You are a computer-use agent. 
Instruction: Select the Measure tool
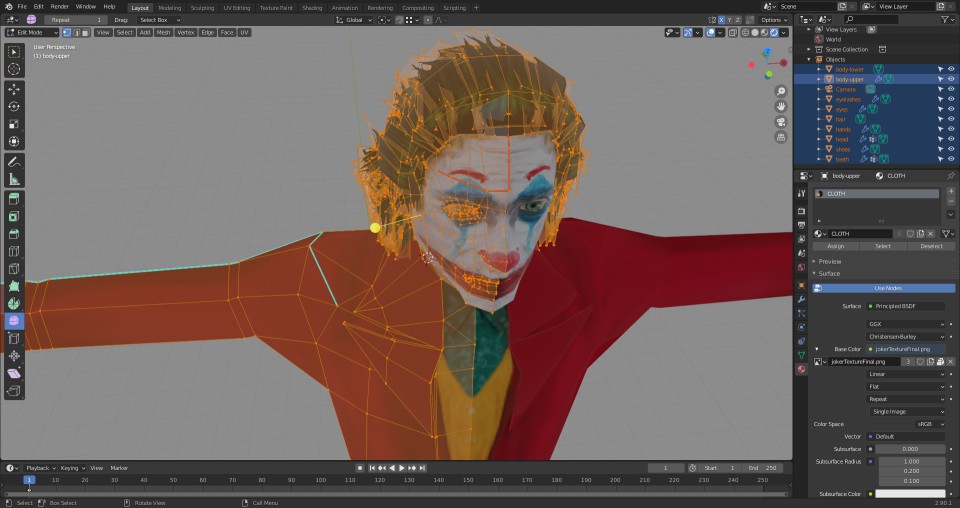coord(13,179)
